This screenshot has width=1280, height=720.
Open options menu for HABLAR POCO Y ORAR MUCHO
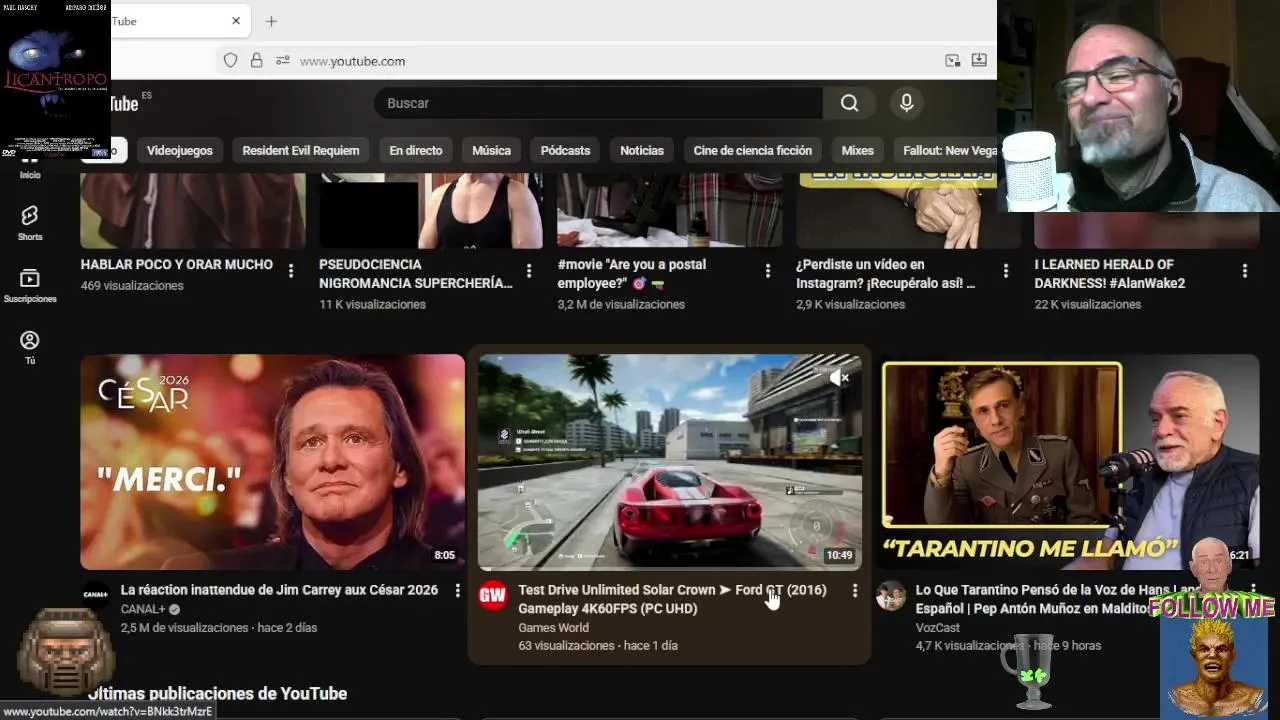pyautogui.click(x=291, y=271)
